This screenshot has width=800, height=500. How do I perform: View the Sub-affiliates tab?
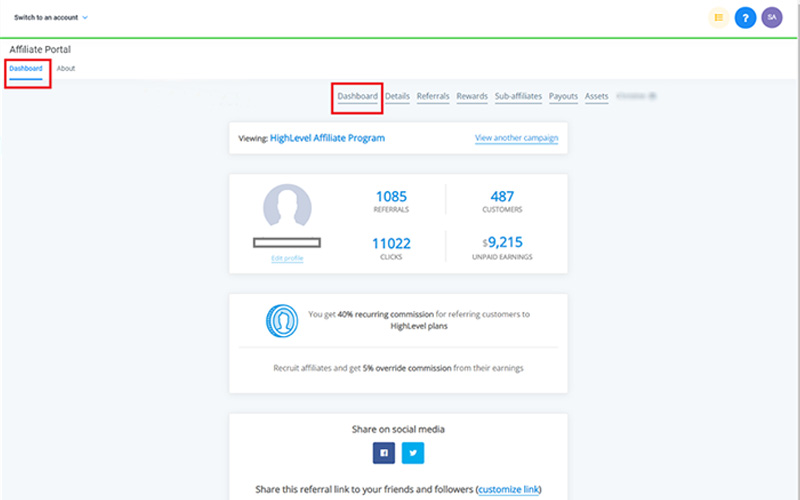[x=518, y=96]
